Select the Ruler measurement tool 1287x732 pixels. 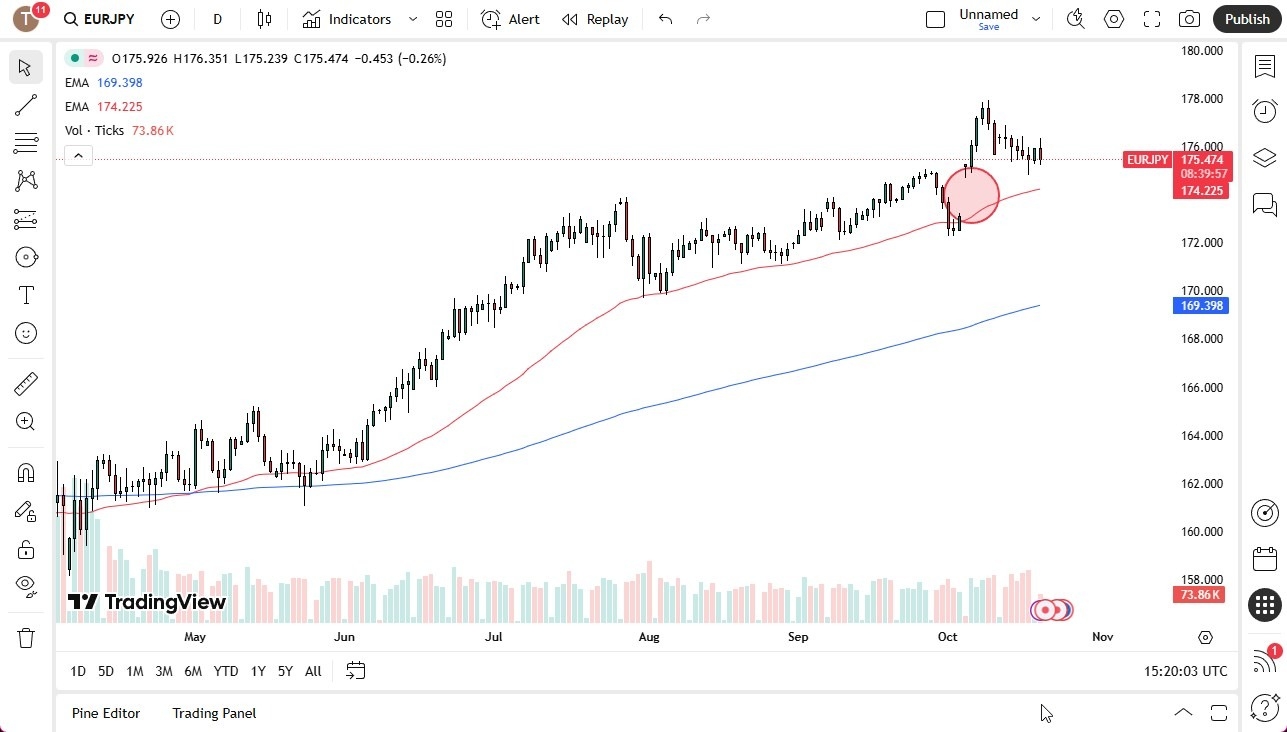click(25, 383)
